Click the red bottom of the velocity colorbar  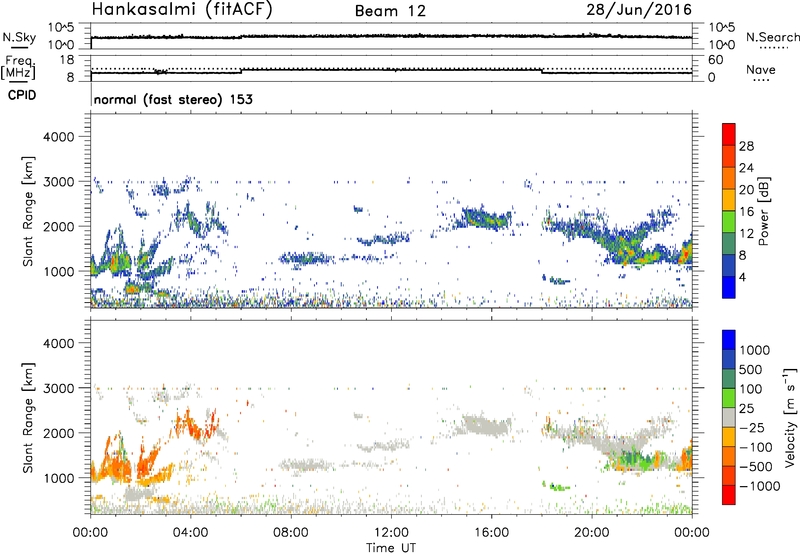point(729,495)
